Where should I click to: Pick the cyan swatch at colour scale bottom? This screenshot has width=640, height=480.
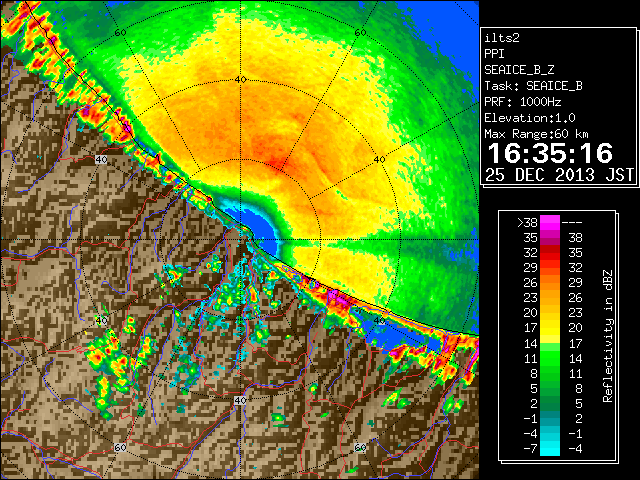point(550,448)
